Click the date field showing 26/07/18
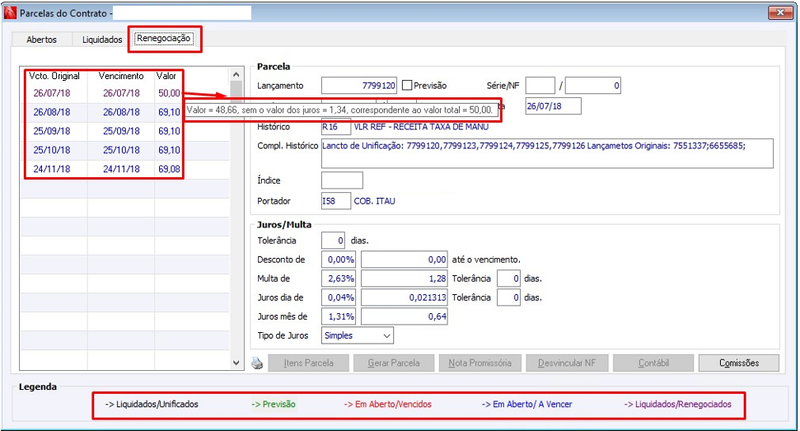 coord(553,106)
